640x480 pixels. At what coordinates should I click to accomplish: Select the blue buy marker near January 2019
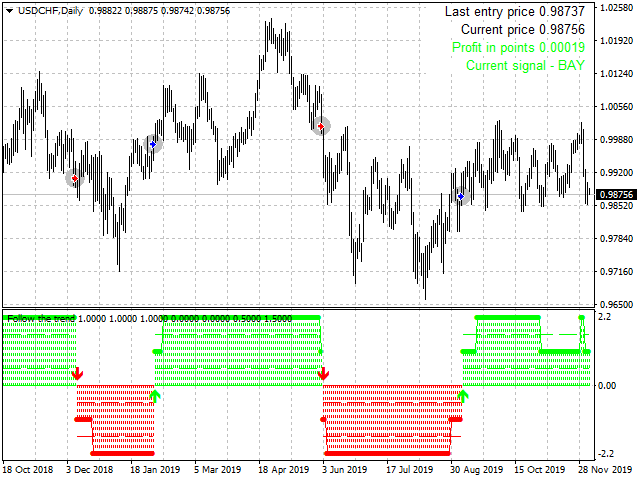tap(153, 144)
